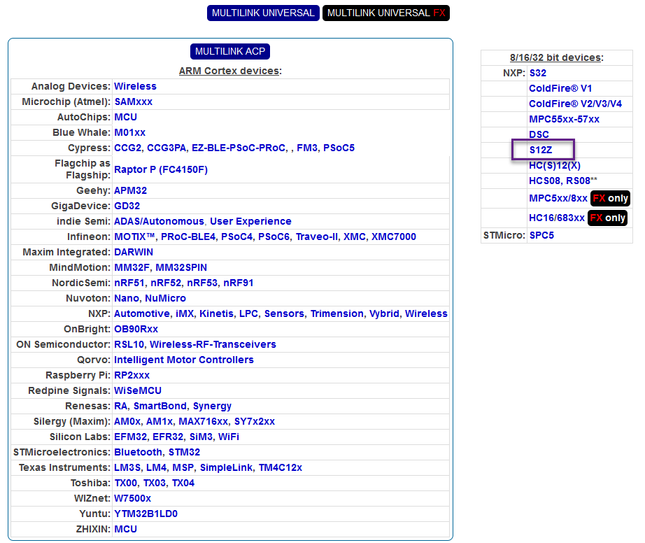Open MindMotion MM32SPIN link
The image size is (645, 543).
(x=181, y=268)
